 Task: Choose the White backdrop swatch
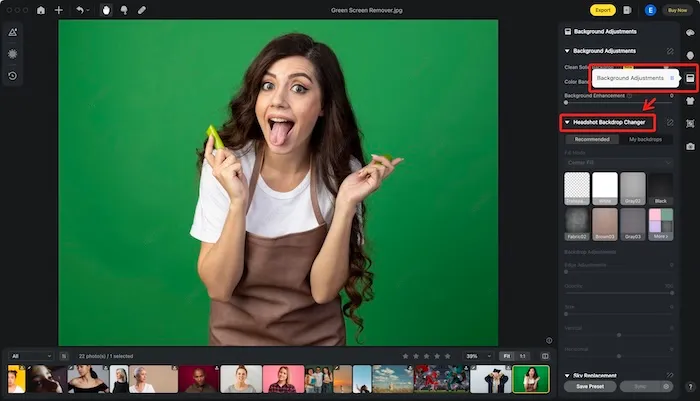(605, 188)
